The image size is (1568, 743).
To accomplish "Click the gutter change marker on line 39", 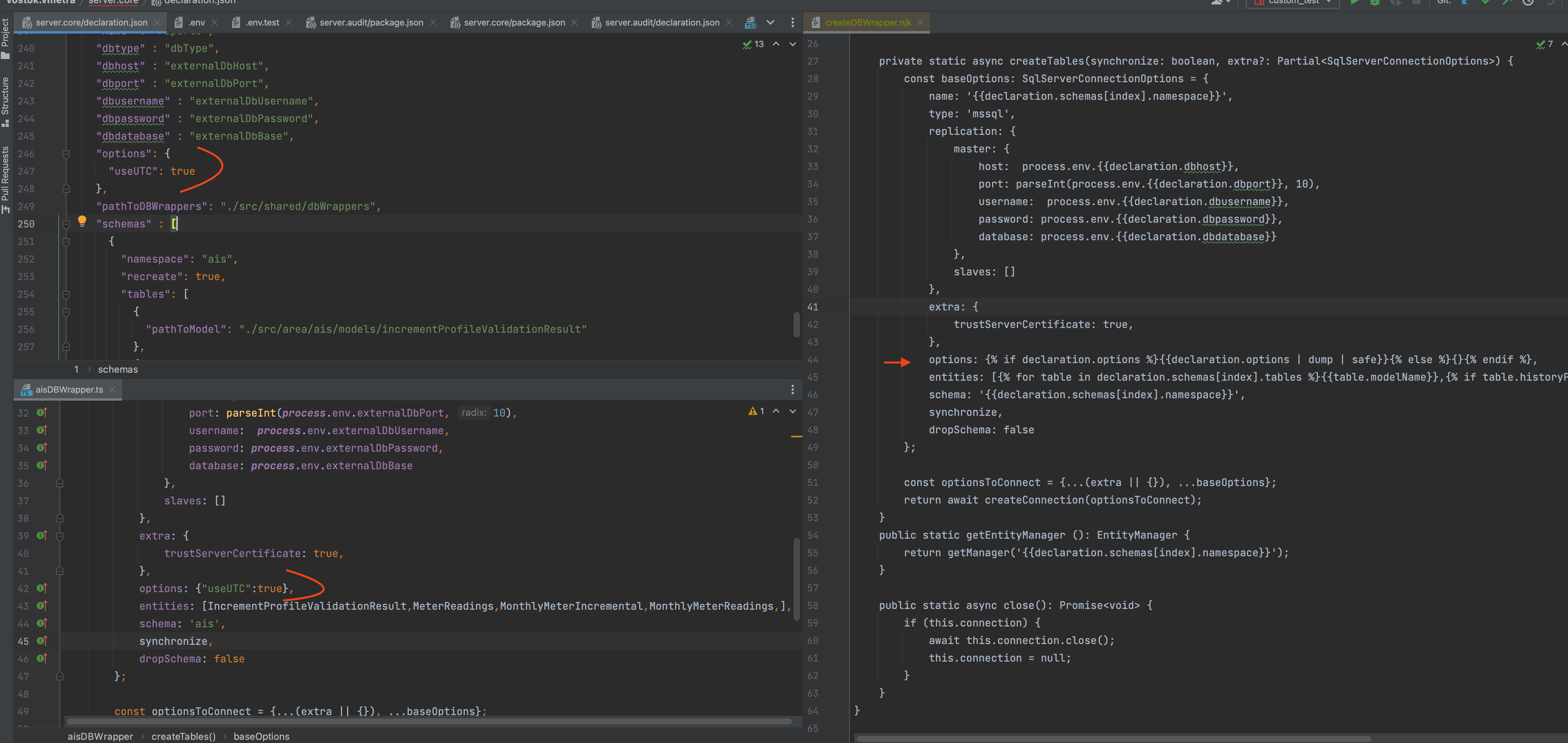I will pos(42,536).
